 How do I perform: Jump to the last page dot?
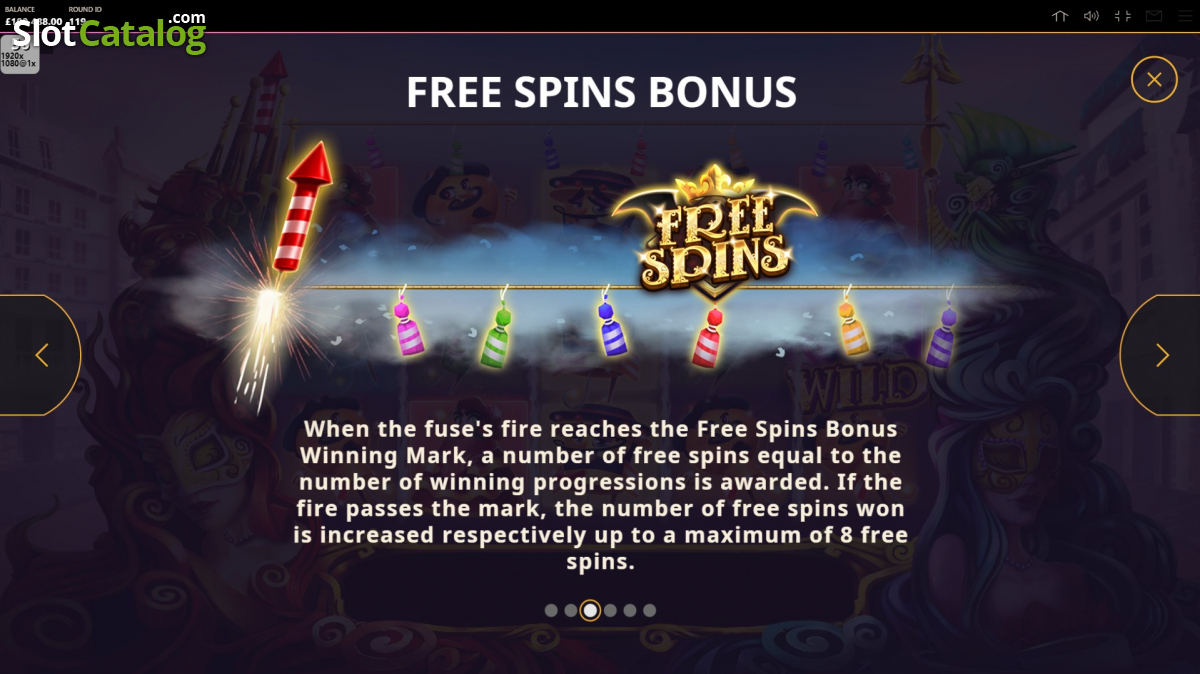coord(649,610)
